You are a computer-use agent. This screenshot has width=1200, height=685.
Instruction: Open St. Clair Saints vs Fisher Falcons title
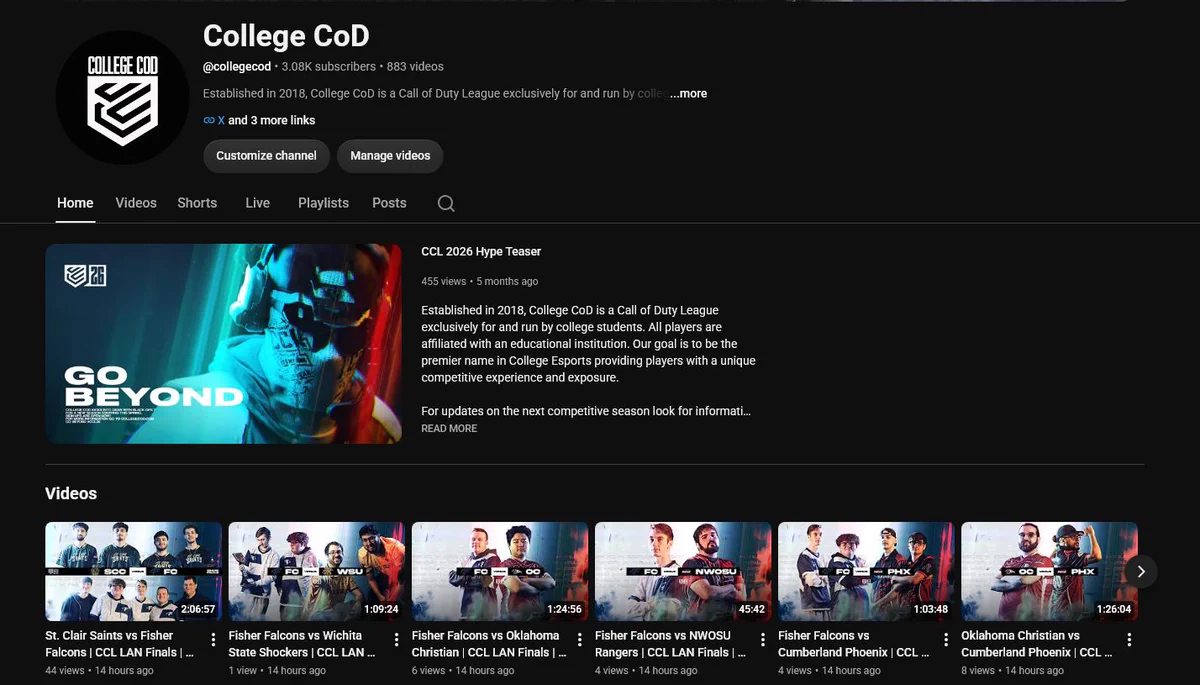(119, 644)
